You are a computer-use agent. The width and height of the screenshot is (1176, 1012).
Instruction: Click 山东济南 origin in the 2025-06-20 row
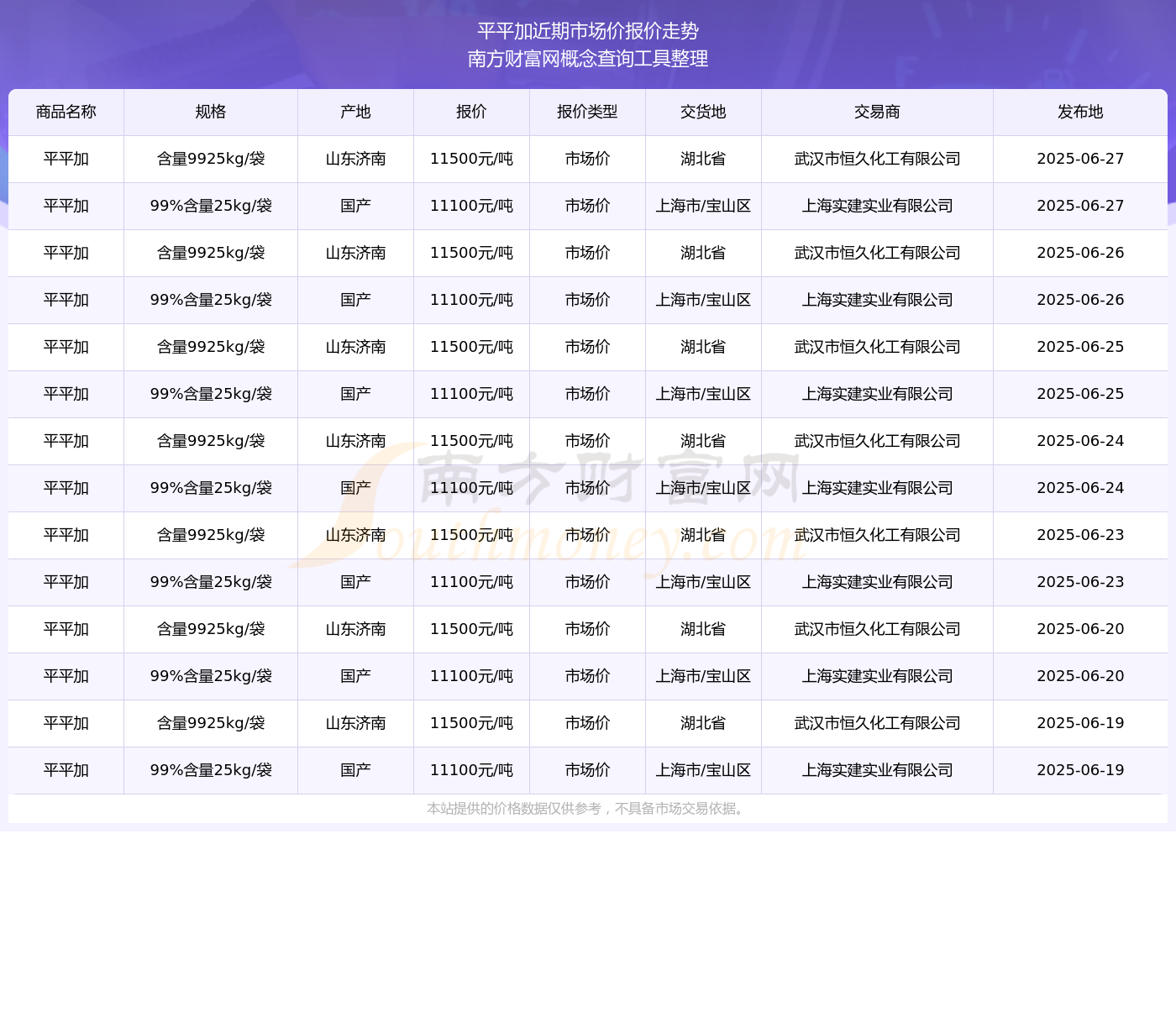(356, 629)
